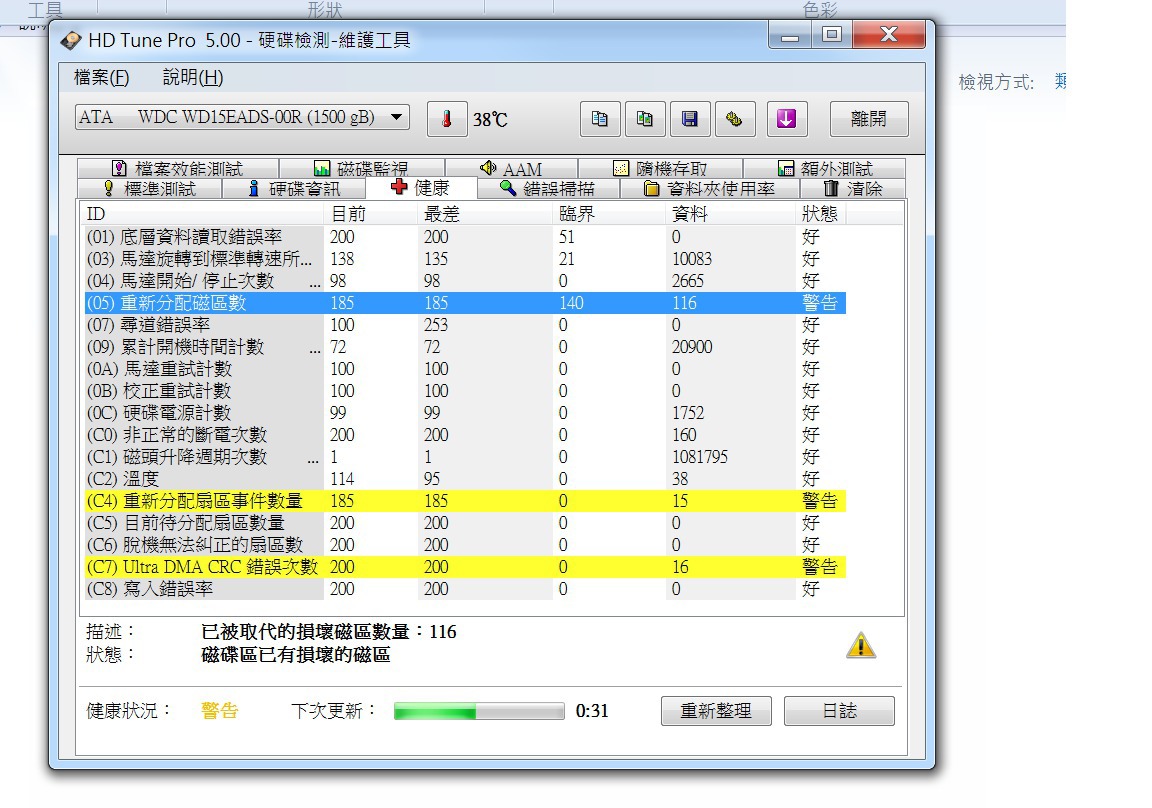Click the yellow warning triangle icon
Viewport: 1152px width, 808px height.
[x=860, y=646]
